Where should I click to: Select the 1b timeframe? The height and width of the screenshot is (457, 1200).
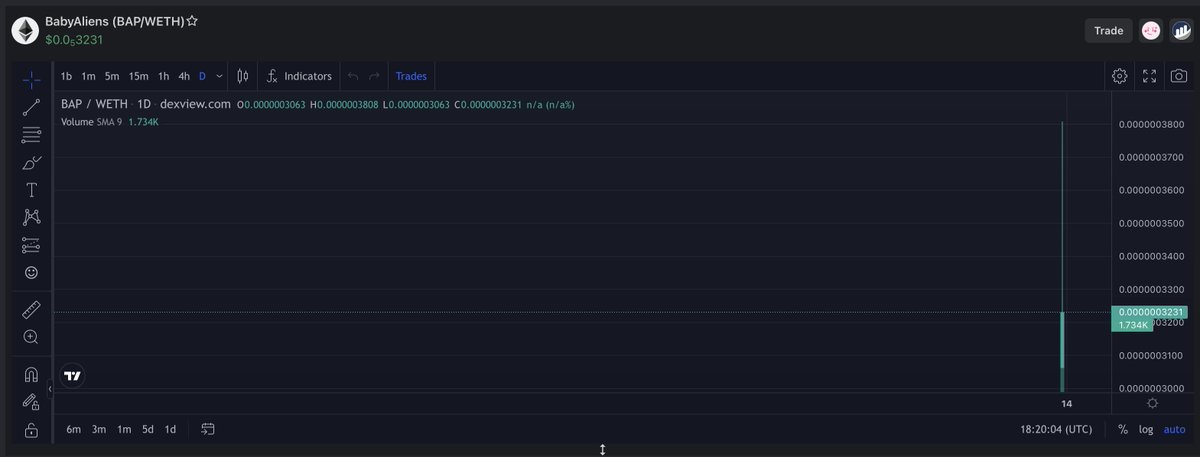[66, 76]
